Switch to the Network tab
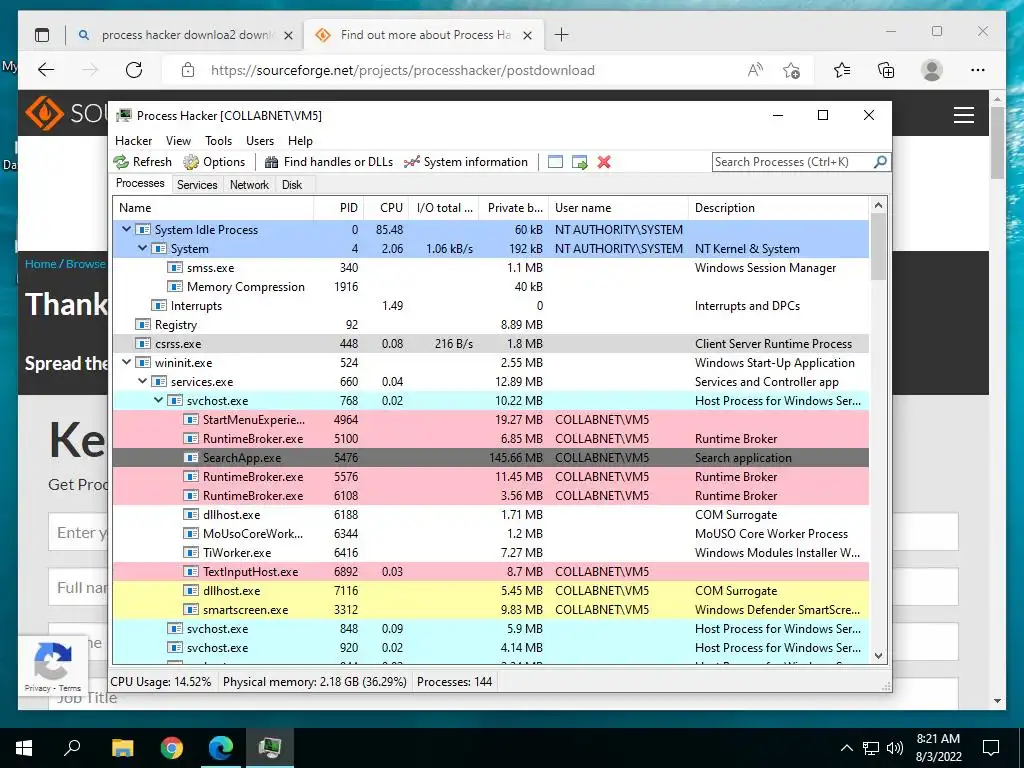Viewport: 1024px width, 768px height. 249,185
